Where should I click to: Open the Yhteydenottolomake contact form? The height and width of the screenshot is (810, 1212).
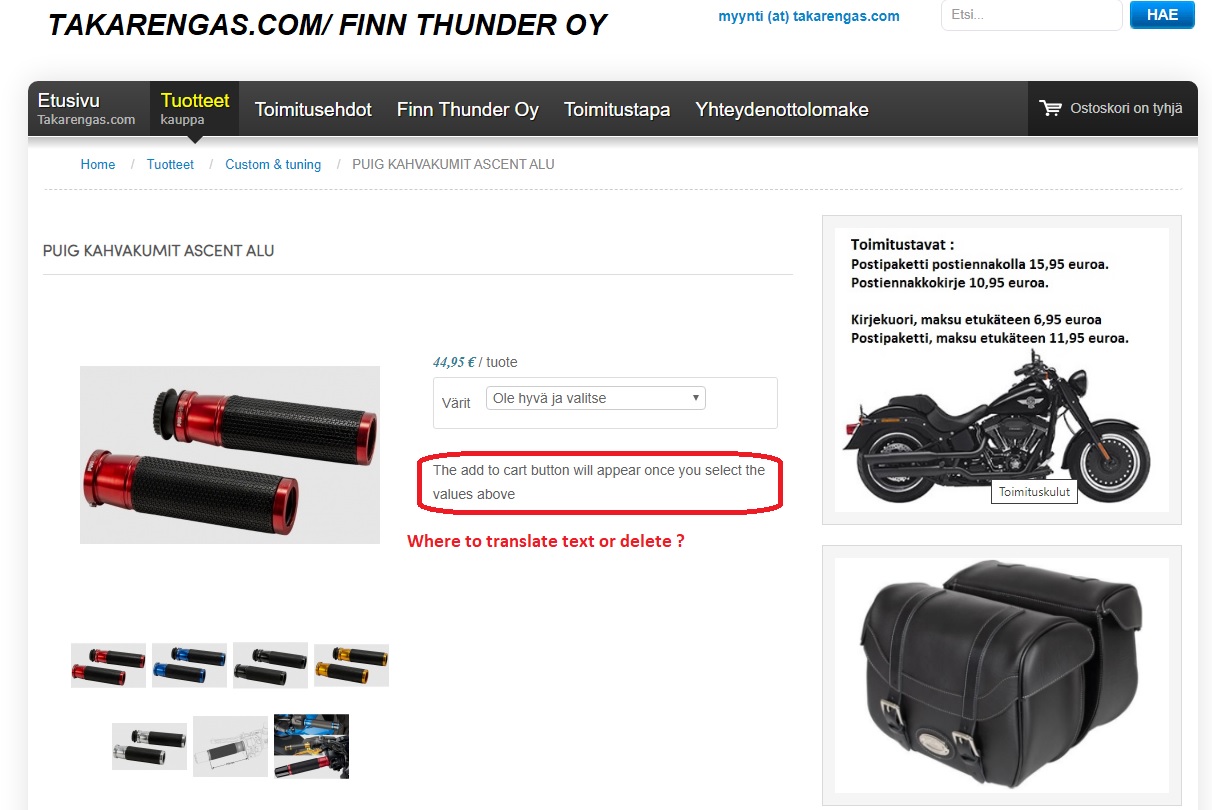(782, 109)
